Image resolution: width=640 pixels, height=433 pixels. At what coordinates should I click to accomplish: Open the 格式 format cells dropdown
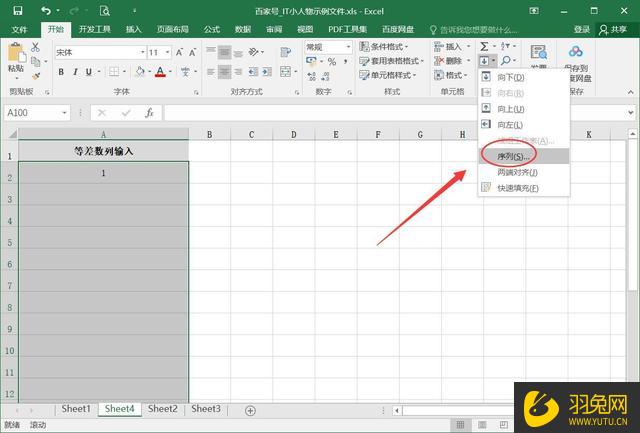[451, 75]
